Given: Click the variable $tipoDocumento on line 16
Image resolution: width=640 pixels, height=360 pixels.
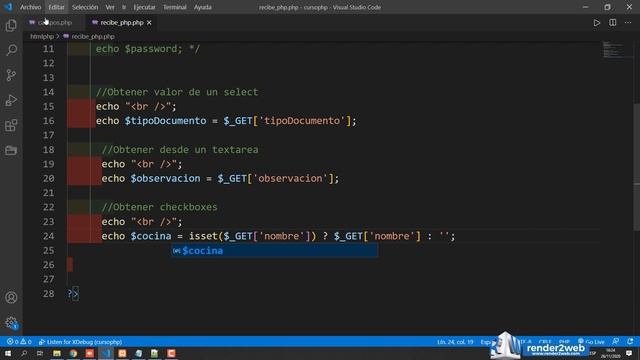Looking at the screenshot, I should click(165, 121).
